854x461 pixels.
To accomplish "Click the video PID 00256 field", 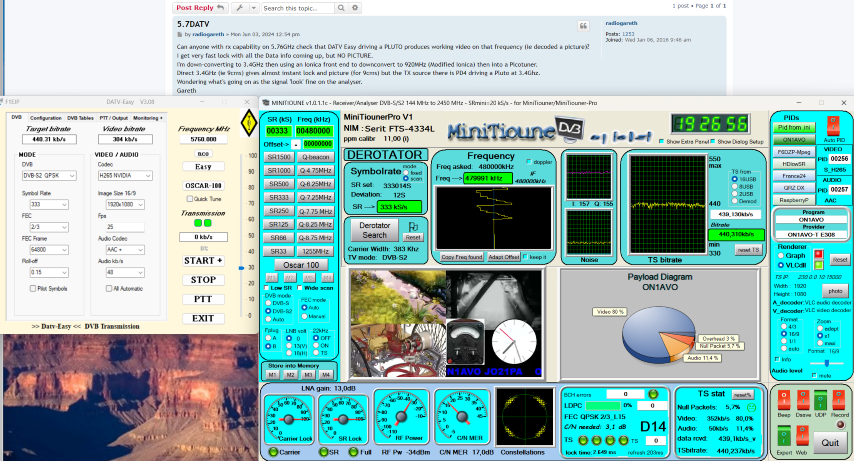I will tap(839, 159).
